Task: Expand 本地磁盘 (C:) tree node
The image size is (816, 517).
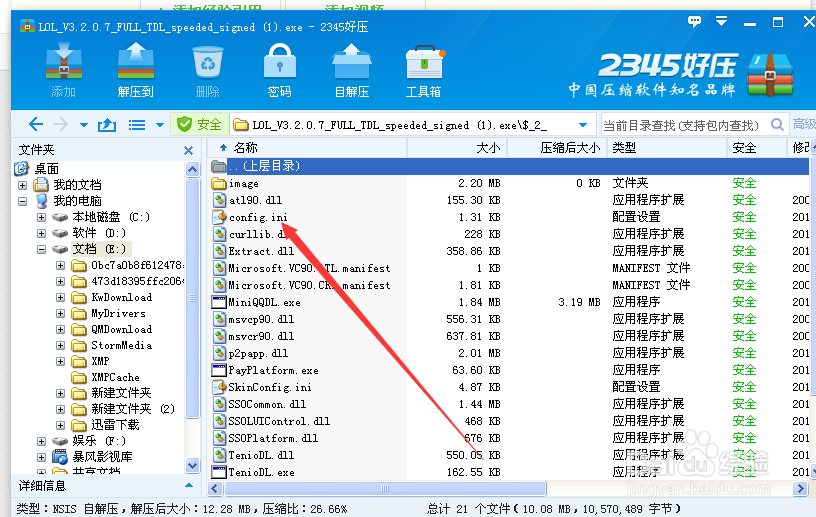Action: coord(41,217)
